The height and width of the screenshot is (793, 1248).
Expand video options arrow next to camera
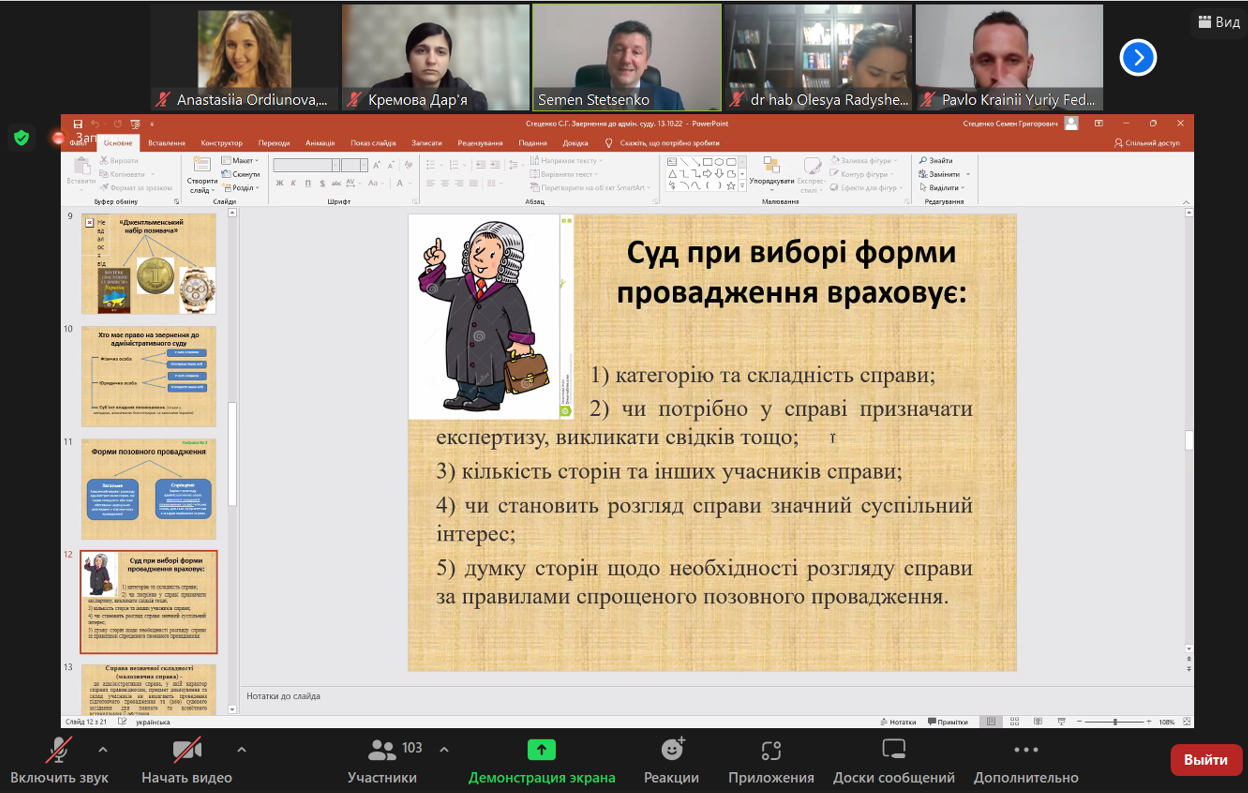(241, 749)
